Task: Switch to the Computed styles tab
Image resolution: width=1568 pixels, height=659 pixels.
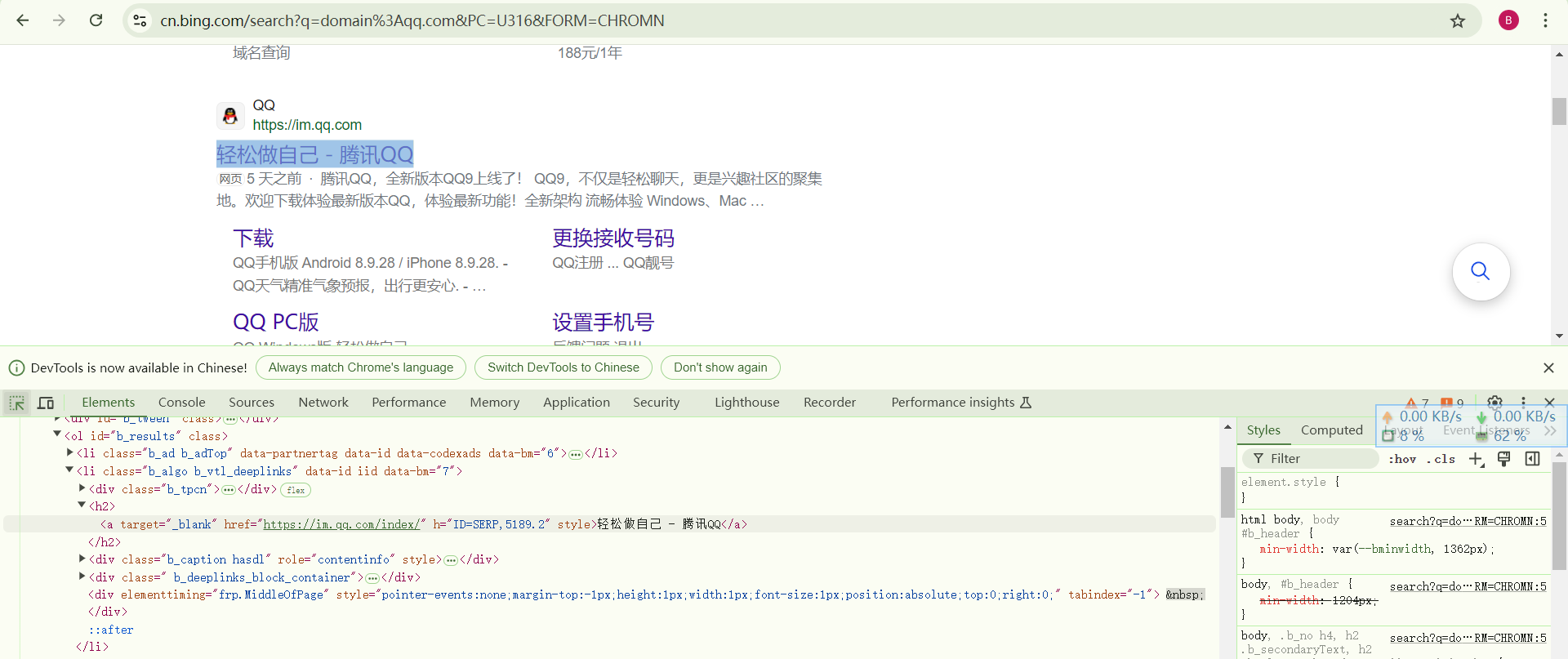Action: point(1332,430)
